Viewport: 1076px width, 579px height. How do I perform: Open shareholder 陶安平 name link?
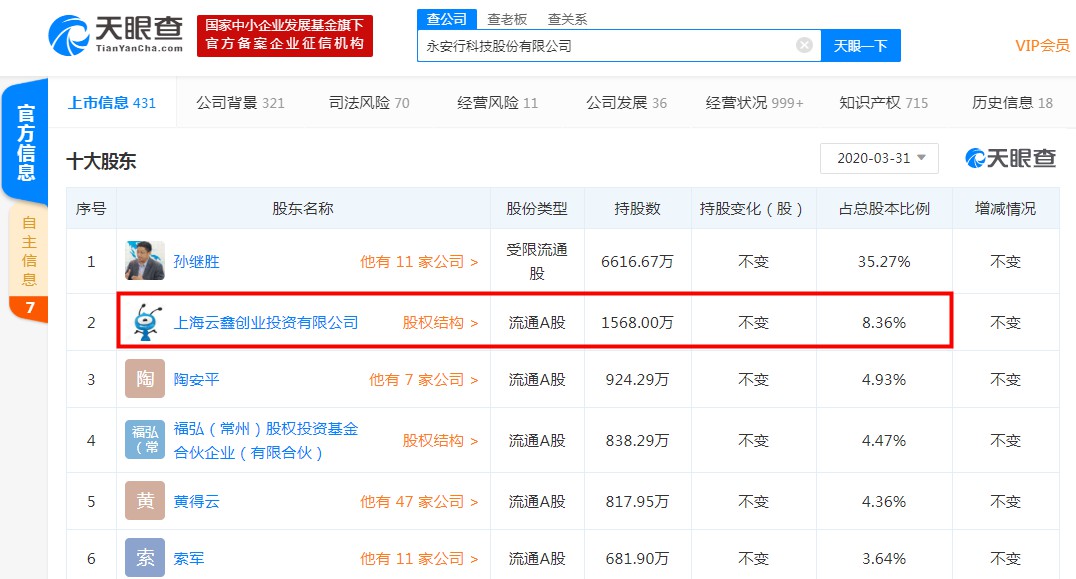196,379
